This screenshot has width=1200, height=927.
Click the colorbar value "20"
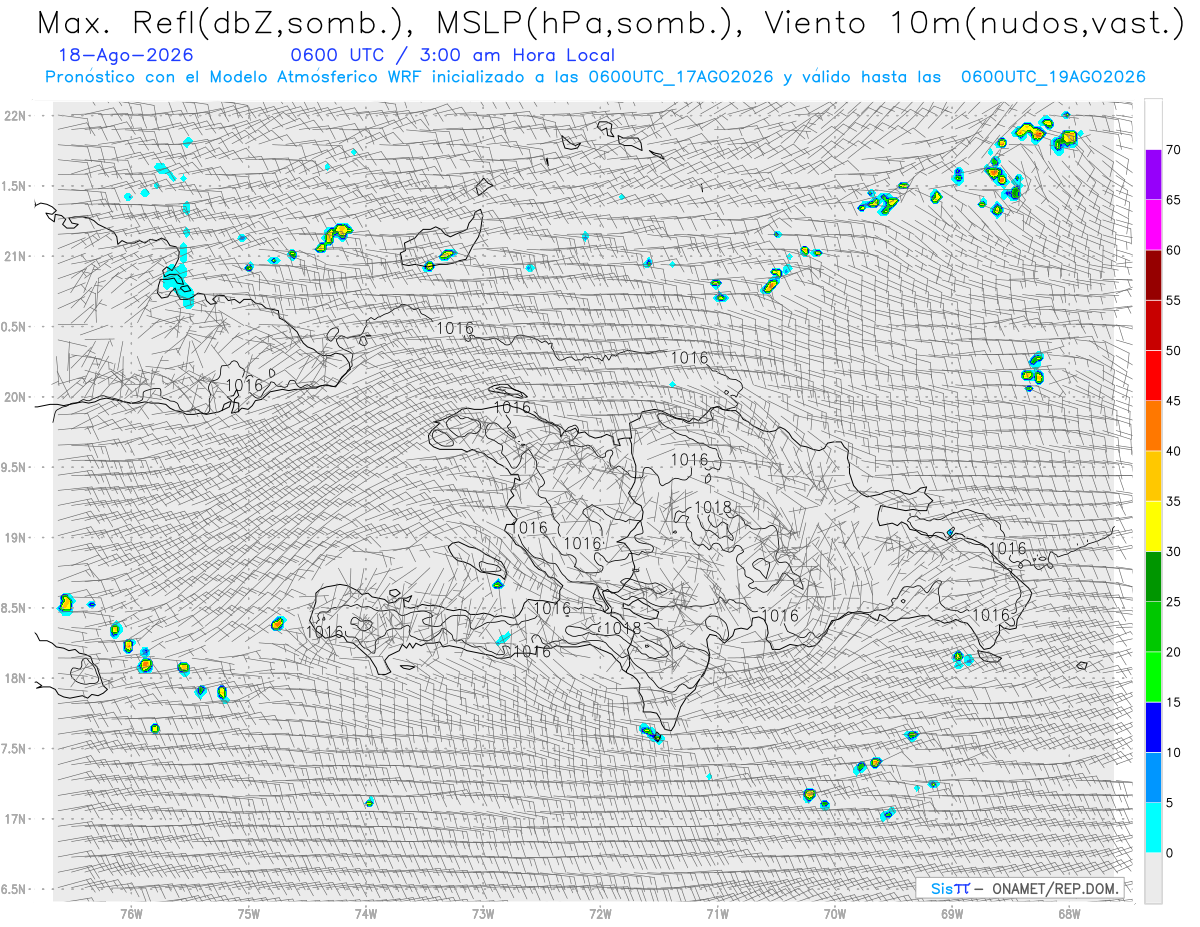[1173, 652]
